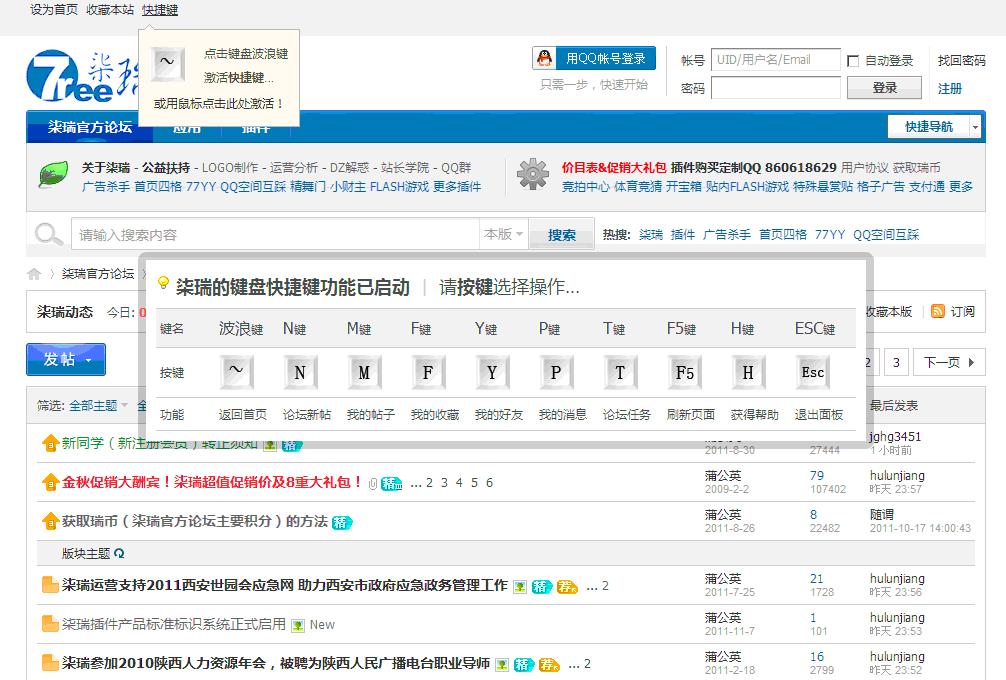Click the Esc key to 退出面板
This screenshot has height=680, width=1006.
[x=812, y=372]
